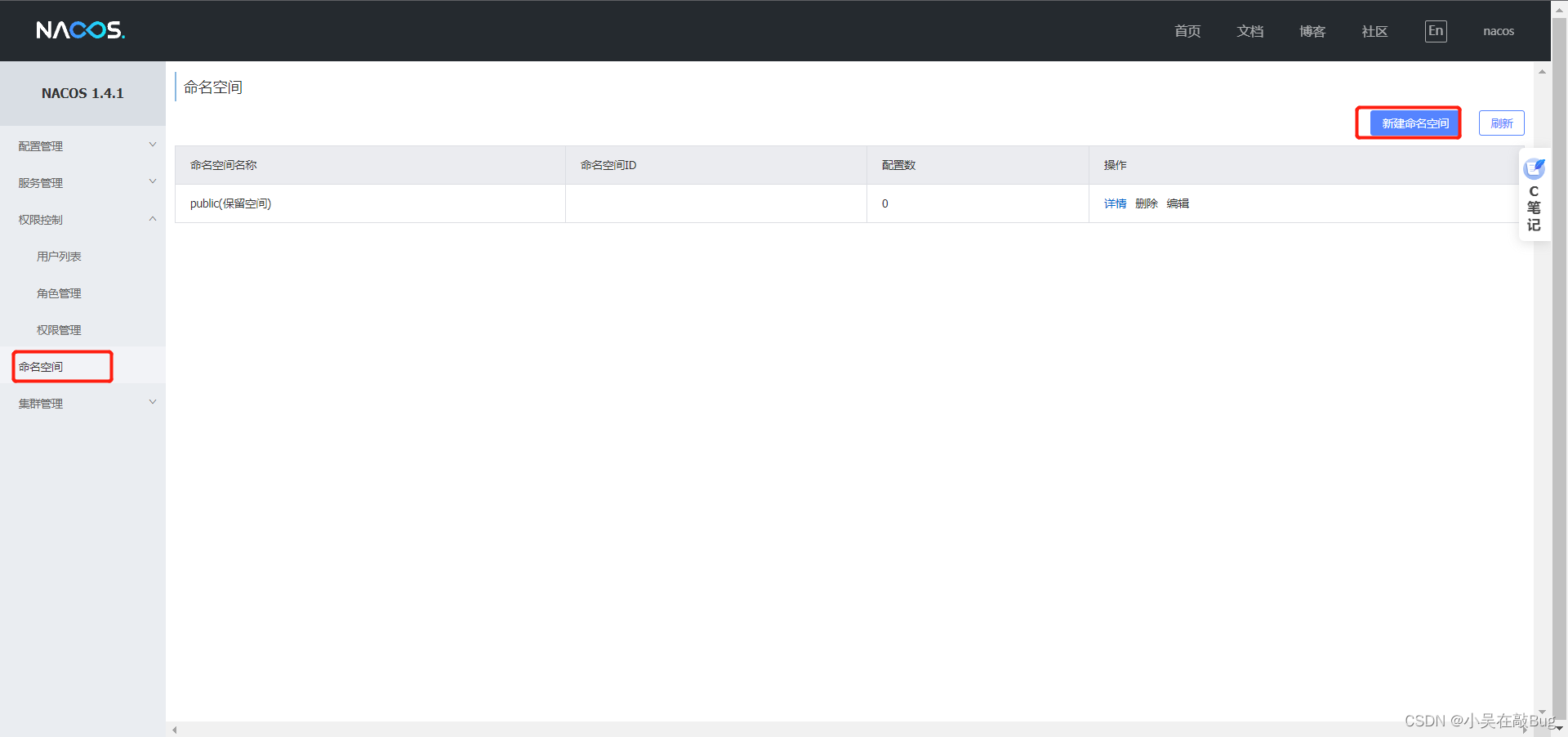Click the NACOS 1.4.1 version label

(82, 93)
